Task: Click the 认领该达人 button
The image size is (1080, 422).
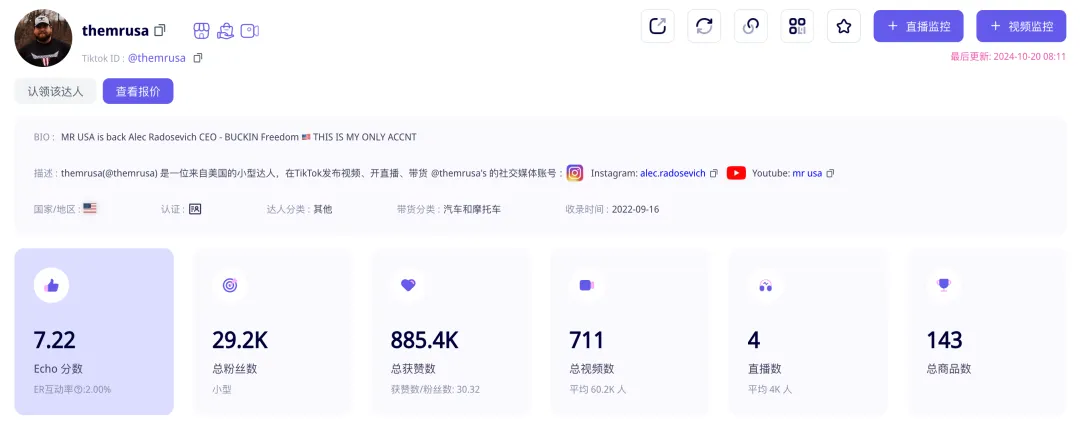Action: pyautogui.click(x=56, y=91)
